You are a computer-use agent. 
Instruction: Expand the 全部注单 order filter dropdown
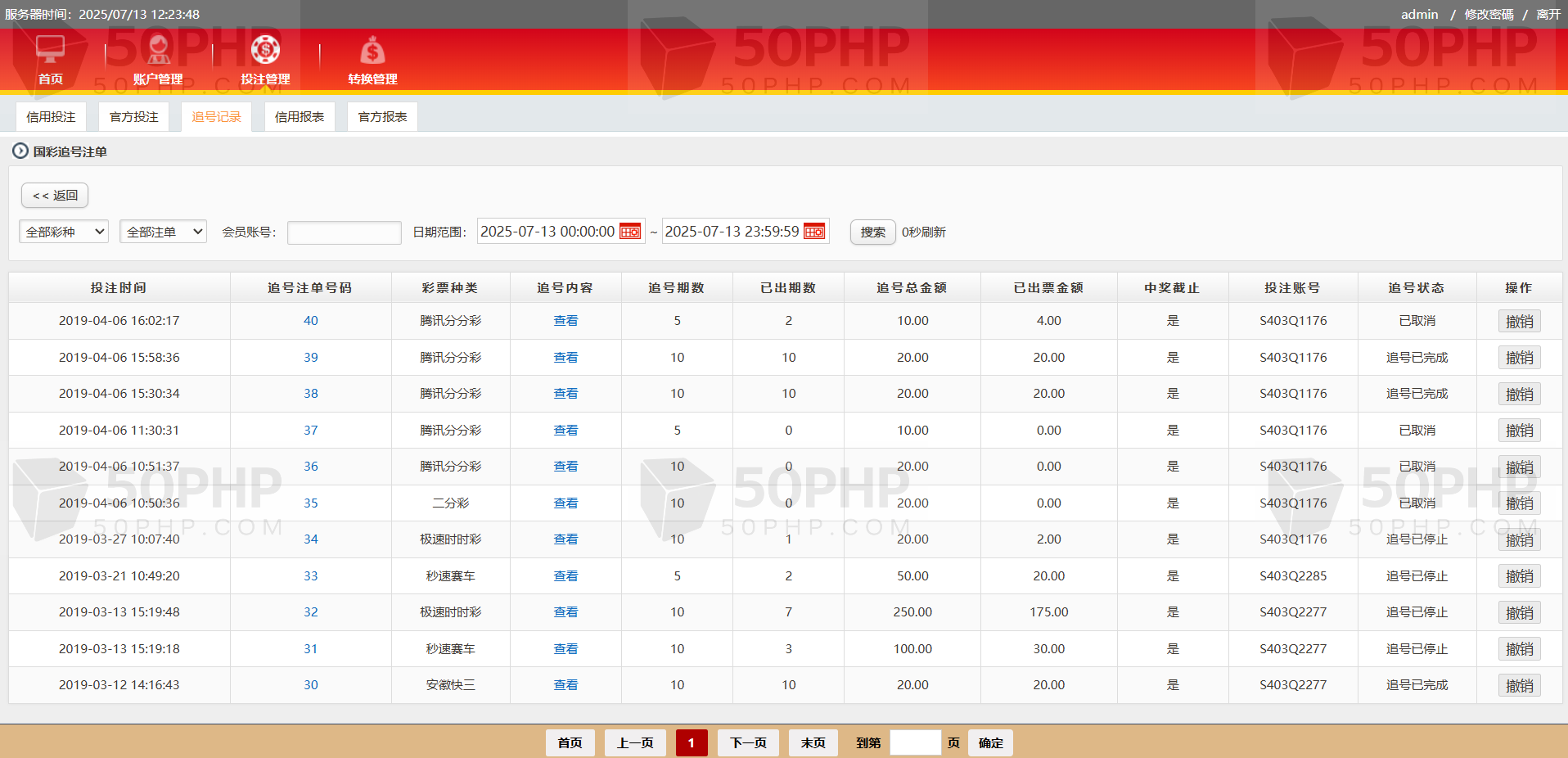[x=163, y=232]
